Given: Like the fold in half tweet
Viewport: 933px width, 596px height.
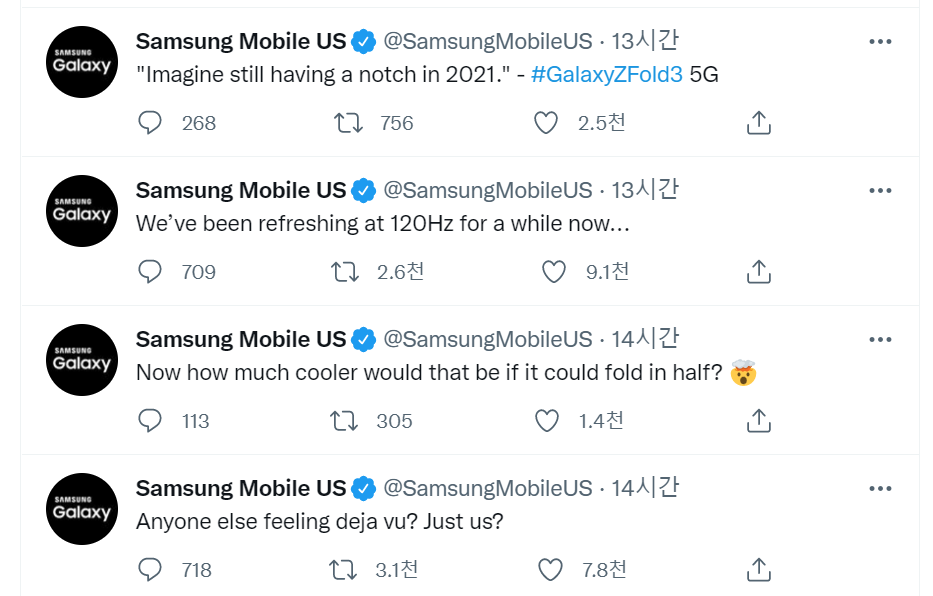Looking at the screenshot, I should [547, 421].
